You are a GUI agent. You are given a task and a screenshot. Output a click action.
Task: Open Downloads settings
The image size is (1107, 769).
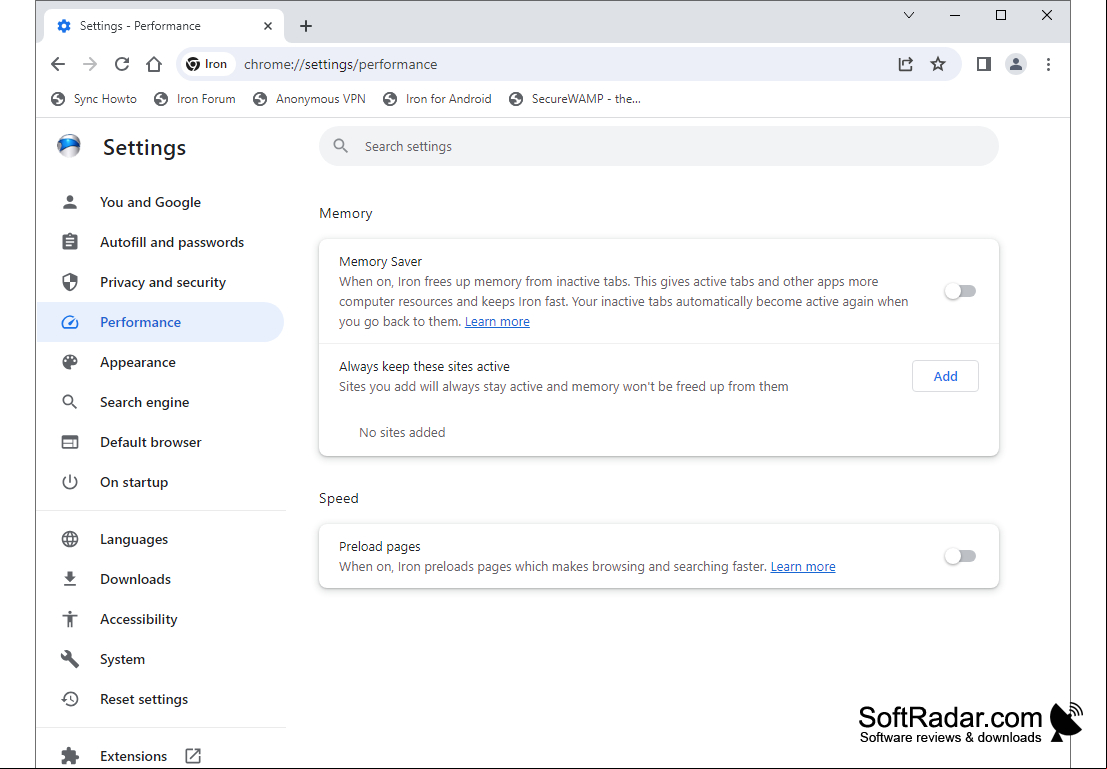point(161,579)
